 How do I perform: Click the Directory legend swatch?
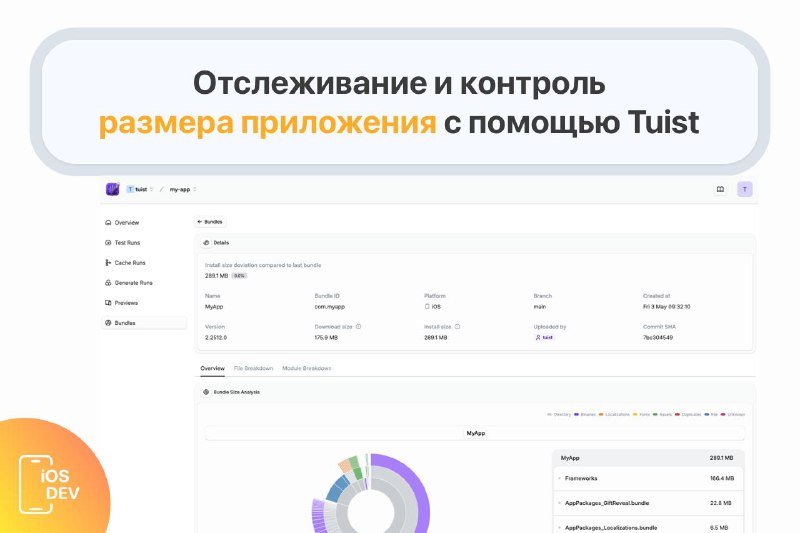[549, 415]
